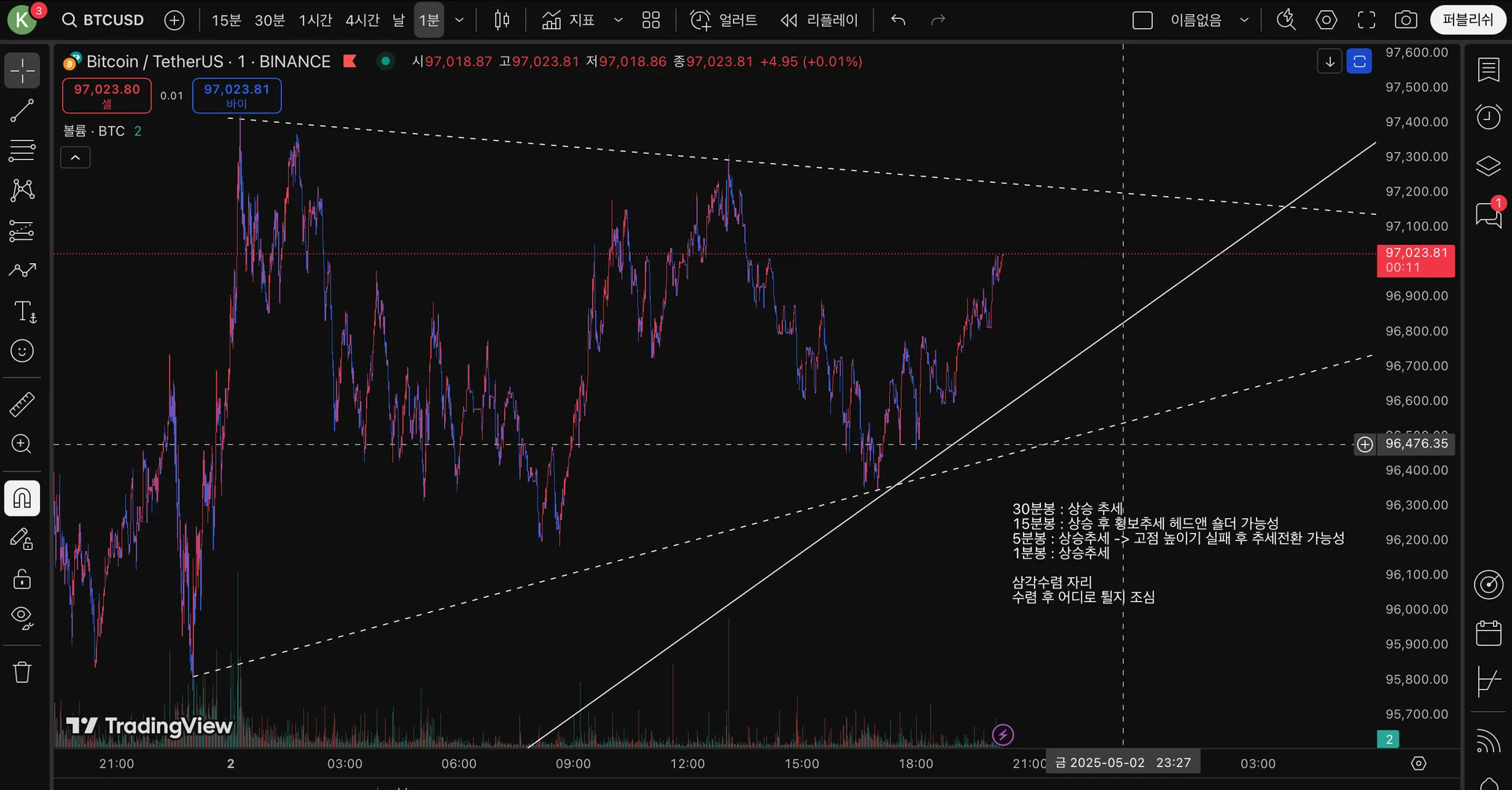
Task: Take a chart snapshot with camera
Action: (1406, 20)
